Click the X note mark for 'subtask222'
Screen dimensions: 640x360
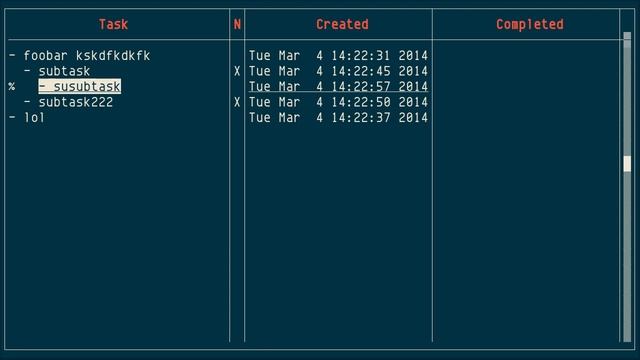(x=237, y=102)
